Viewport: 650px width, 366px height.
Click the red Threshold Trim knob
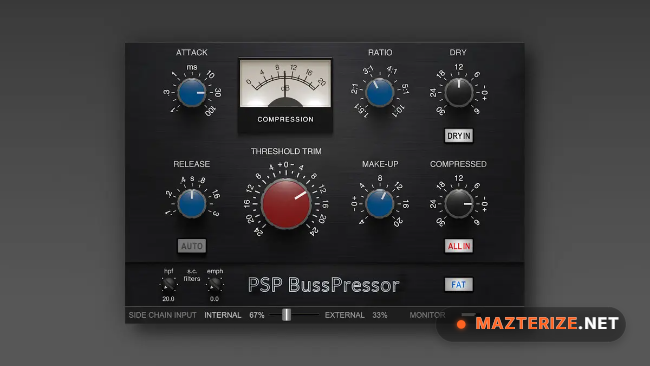[286, 204]
